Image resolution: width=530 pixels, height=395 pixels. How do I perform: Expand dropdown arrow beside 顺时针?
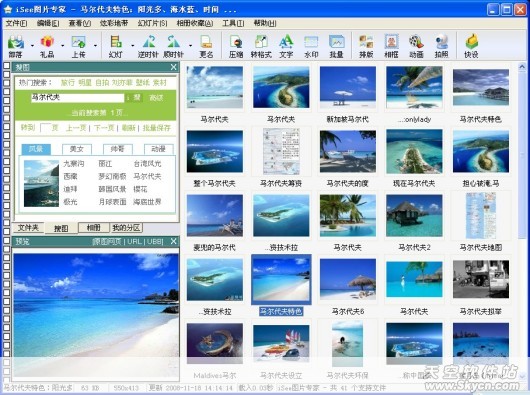click(x=190, y=45)
